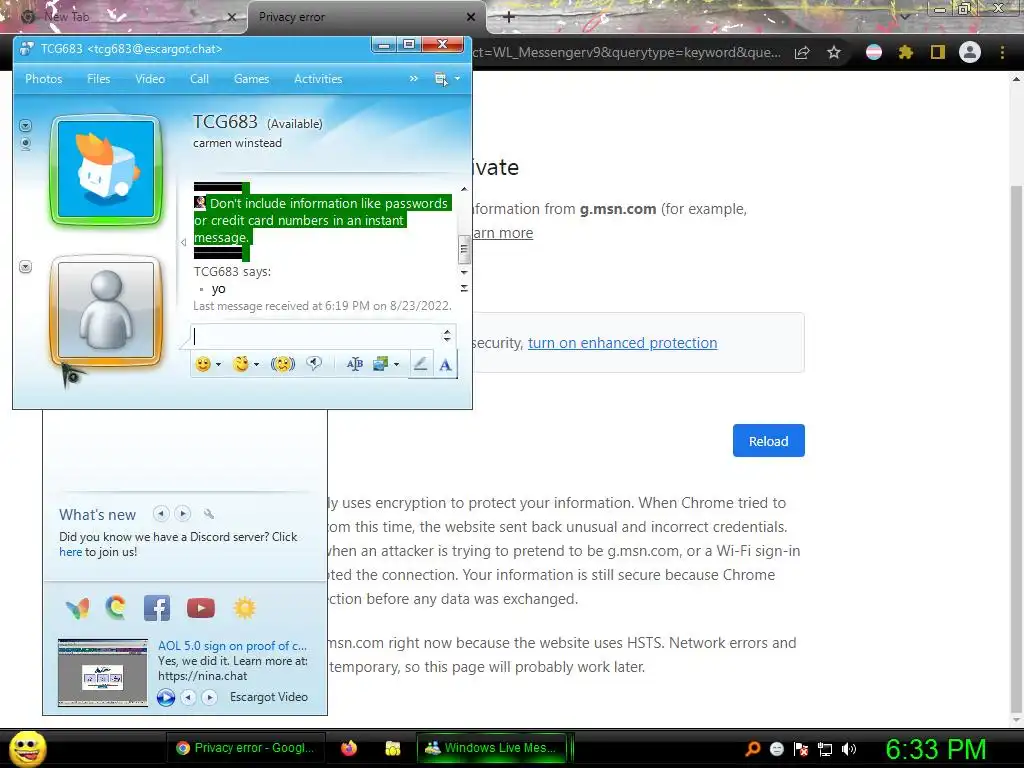Expand the background picture dropdown arrow

pos(396,364)
